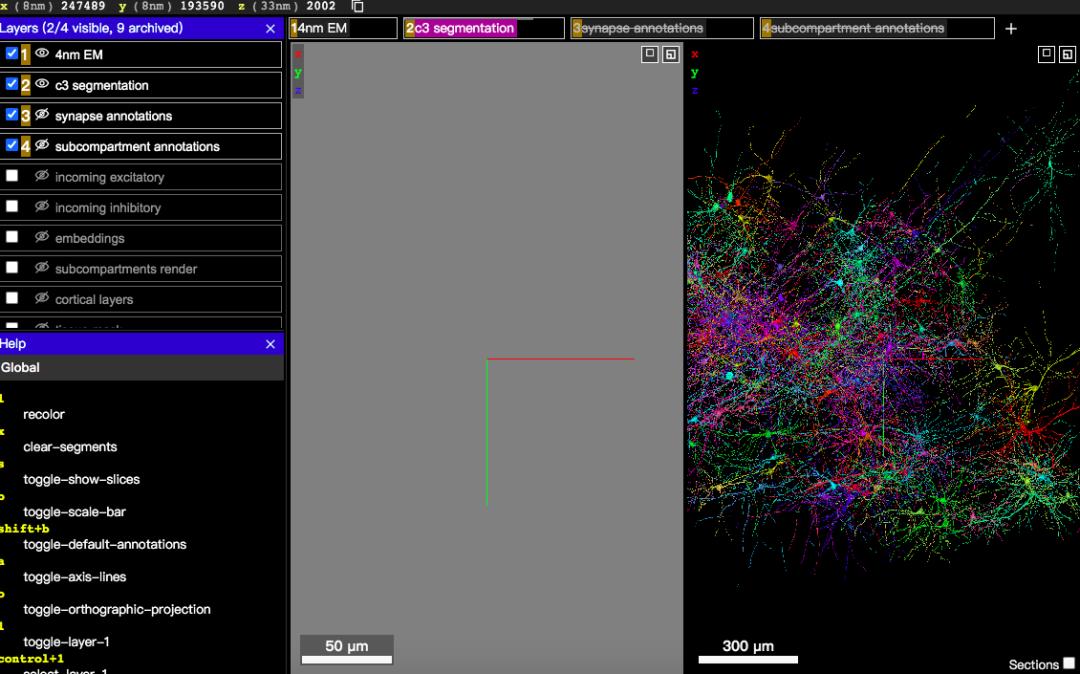
Task: Enable the incoming excitatory layer checkbox
Action: tap(12, 176)
